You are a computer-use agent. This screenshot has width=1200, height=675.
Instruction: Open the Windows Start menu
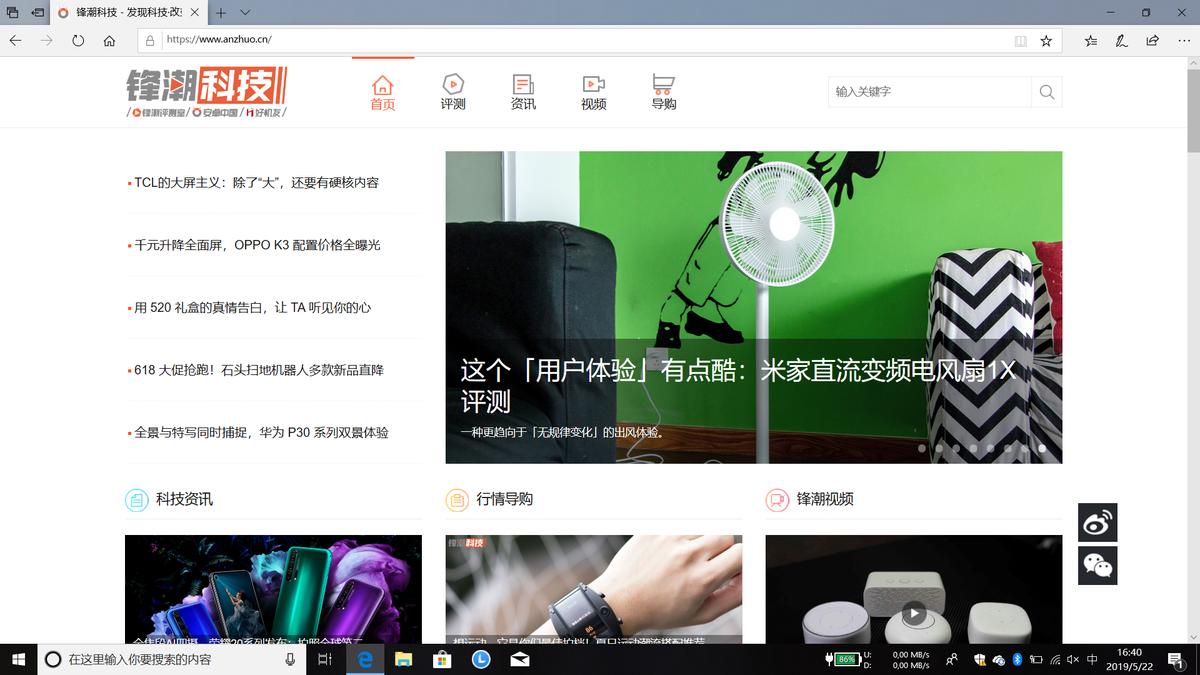[16, 659]
